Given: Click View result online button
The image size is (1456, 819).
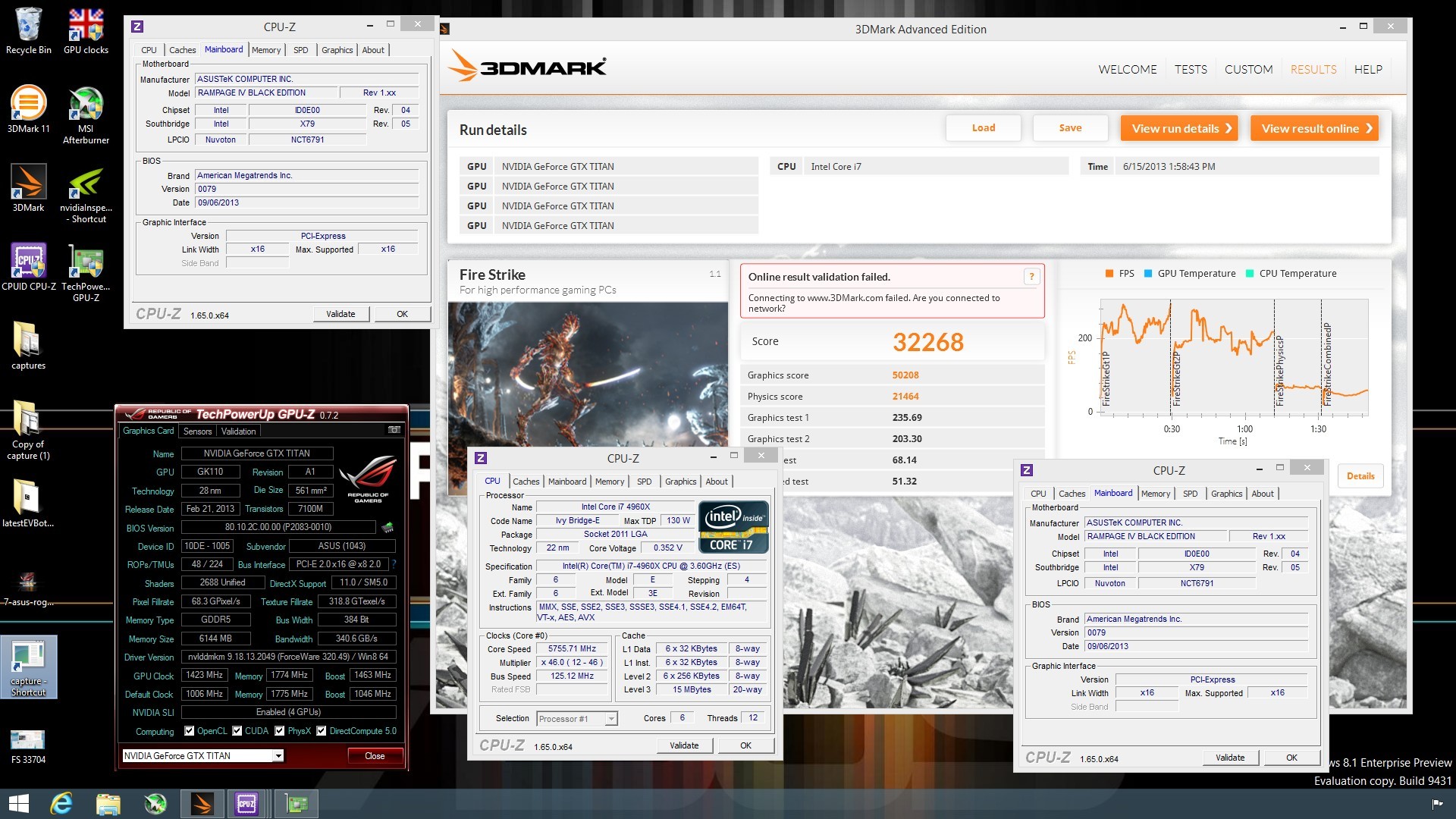Looking at the screenshot, I should point(1314,128).
